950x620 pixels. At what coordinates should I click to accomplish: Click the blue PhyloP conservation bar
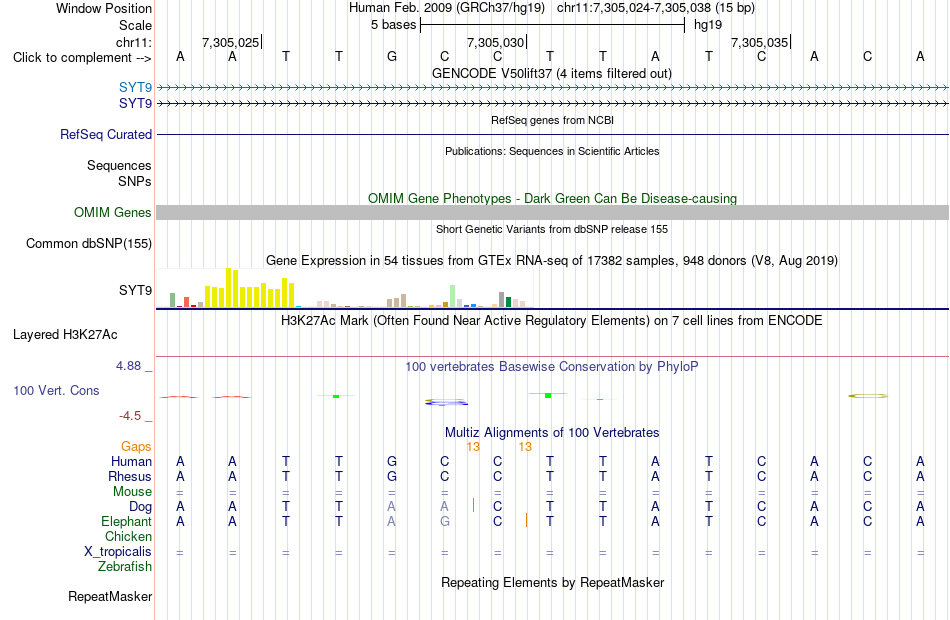pyautogui.click(x=447, y=404)
